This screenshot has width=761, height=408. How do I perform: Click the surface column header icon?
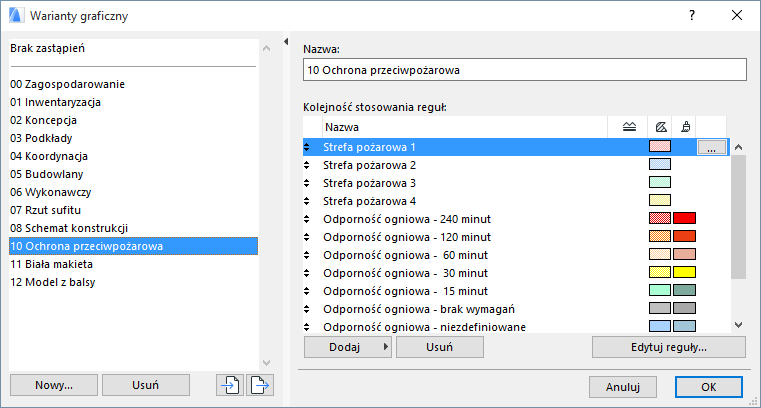click(686, 127)
